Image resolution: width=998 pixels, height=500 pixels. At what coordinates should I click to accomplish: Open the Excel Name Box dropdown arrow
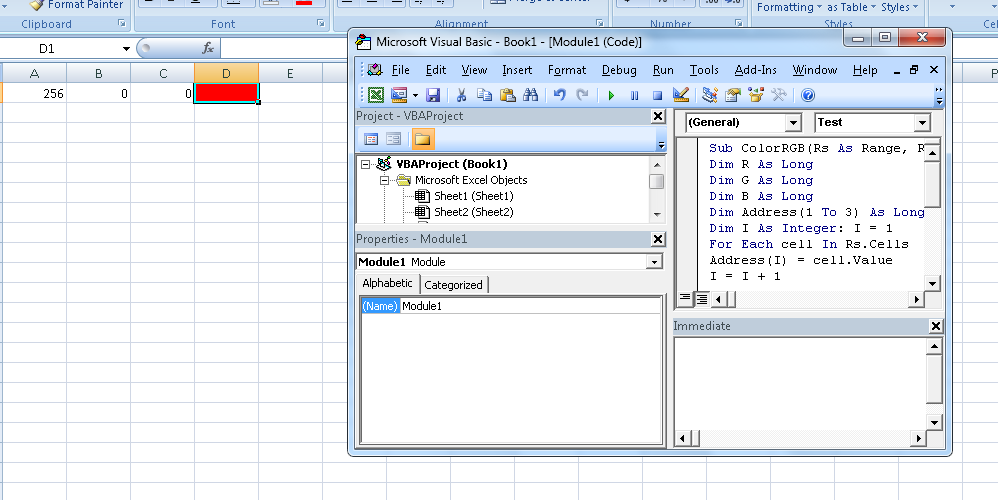(126, 48)
